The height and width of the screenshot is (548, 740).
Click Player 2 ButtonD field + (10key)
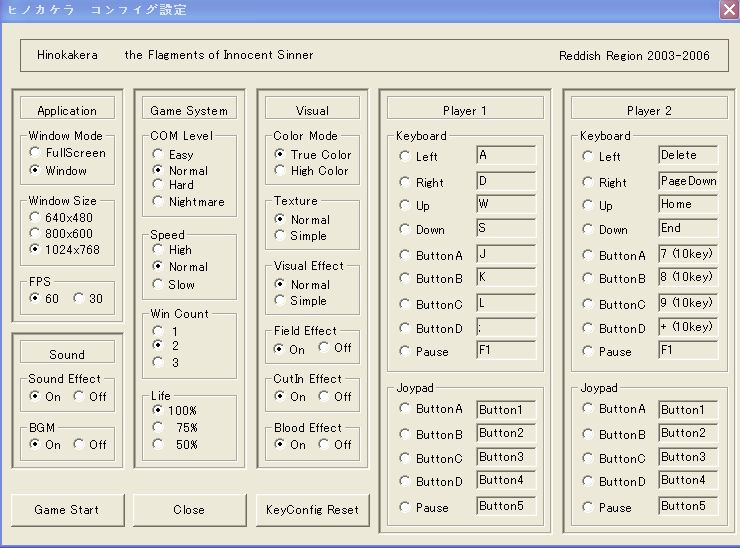[x=688, y=327]
